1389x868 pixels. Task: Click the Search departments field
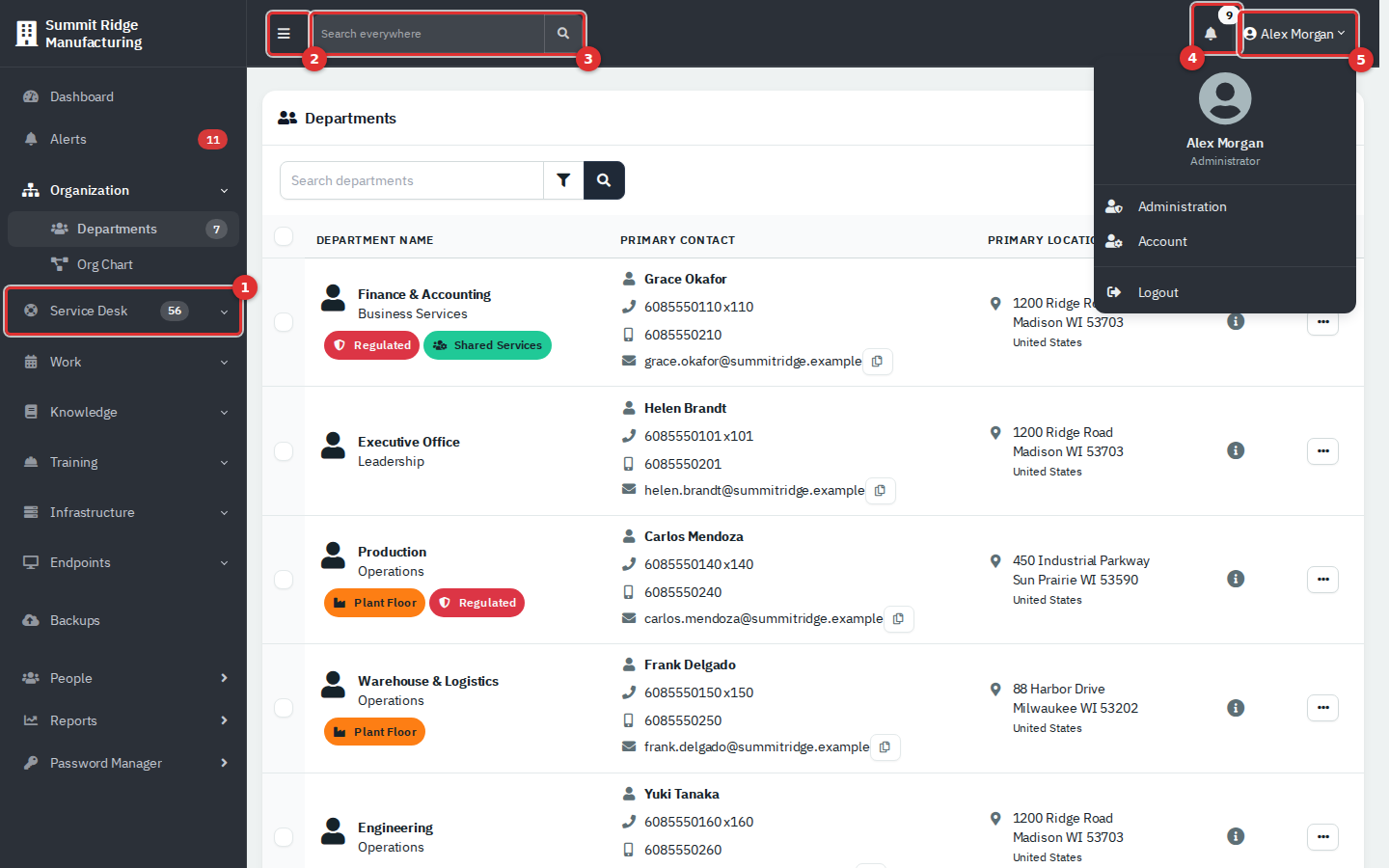[412, 180]
